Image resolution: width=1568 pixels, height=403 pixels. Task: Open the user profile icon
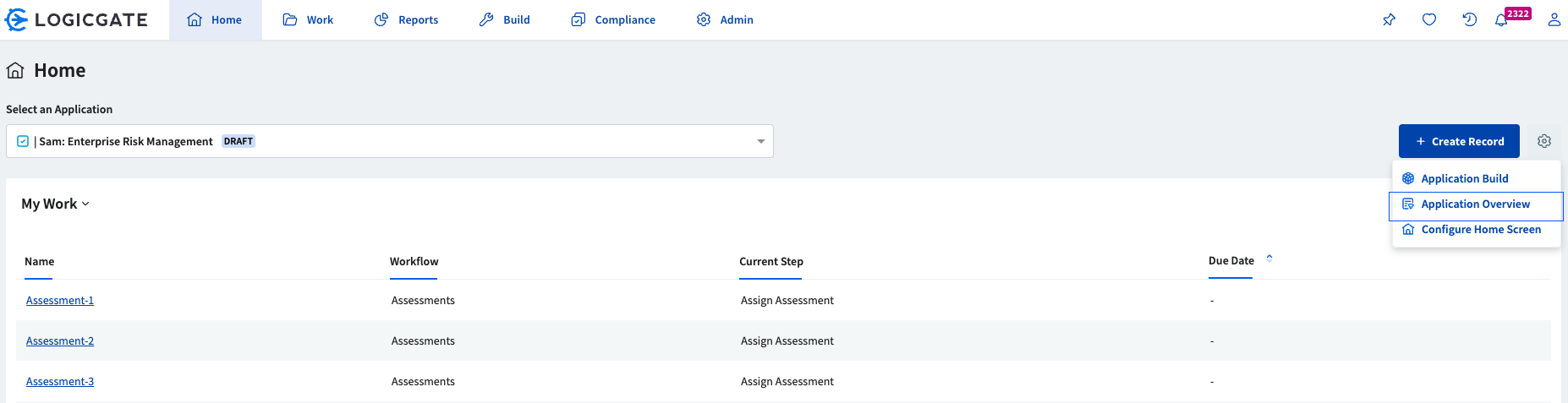point(1554,19)
